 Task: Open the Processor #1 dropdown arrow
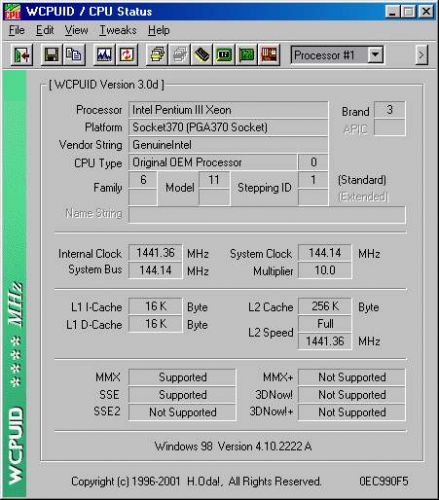tap(375, 55)
